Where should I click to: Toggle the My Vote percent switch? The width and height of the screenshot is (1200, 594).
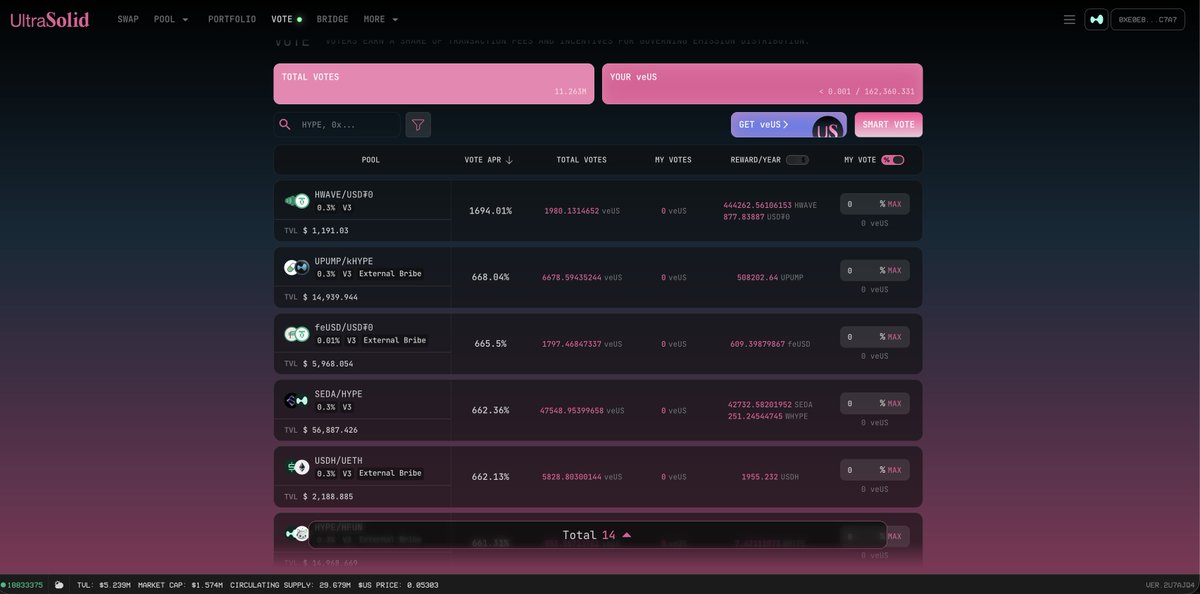click(893, 160)
